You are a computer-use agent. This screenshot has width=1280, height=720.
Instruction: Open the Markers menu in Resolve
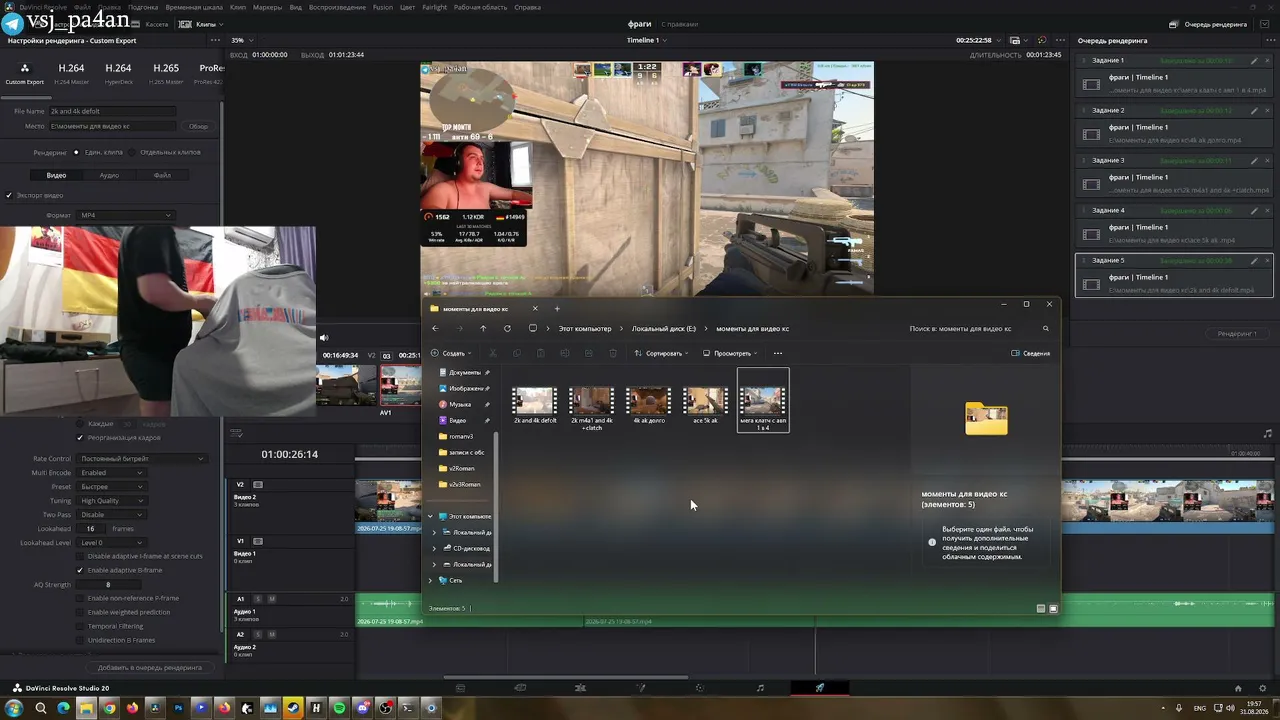point(267,7)
